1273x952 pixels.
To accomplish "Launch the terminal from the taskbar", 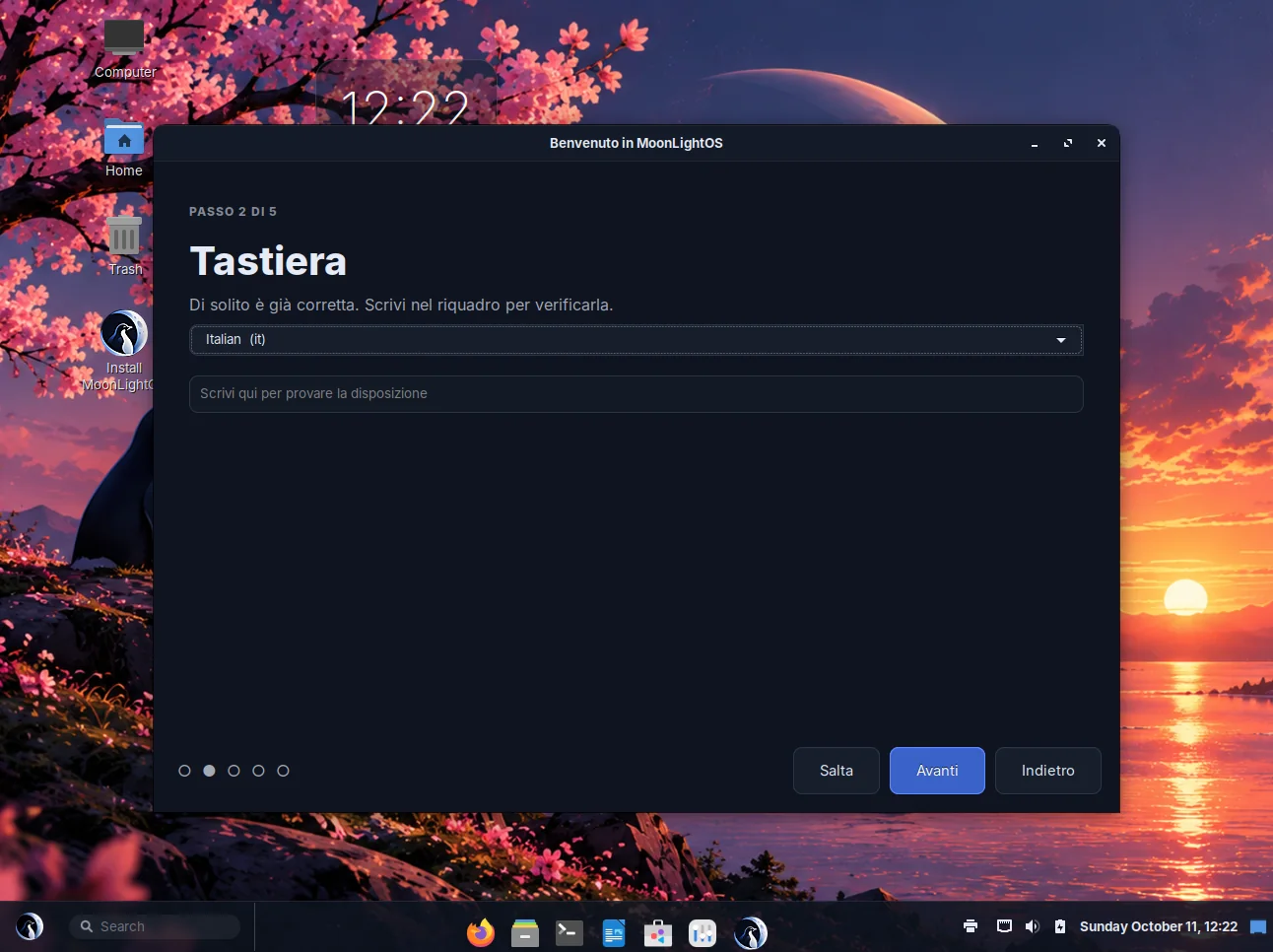I will pyautogui.click(x=569, y=932).
